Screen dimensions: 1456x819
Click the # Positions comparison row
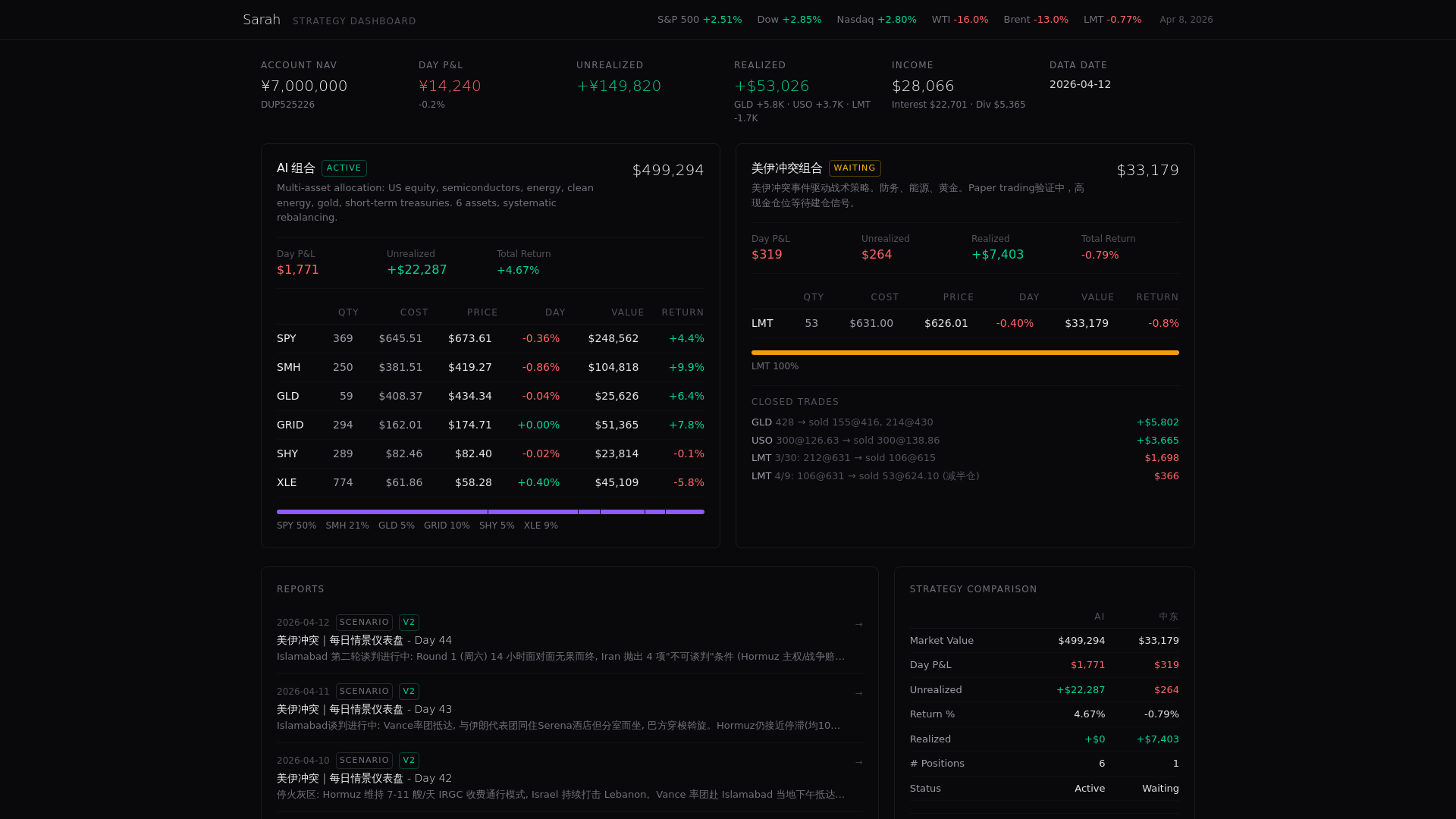(1044, 764)
